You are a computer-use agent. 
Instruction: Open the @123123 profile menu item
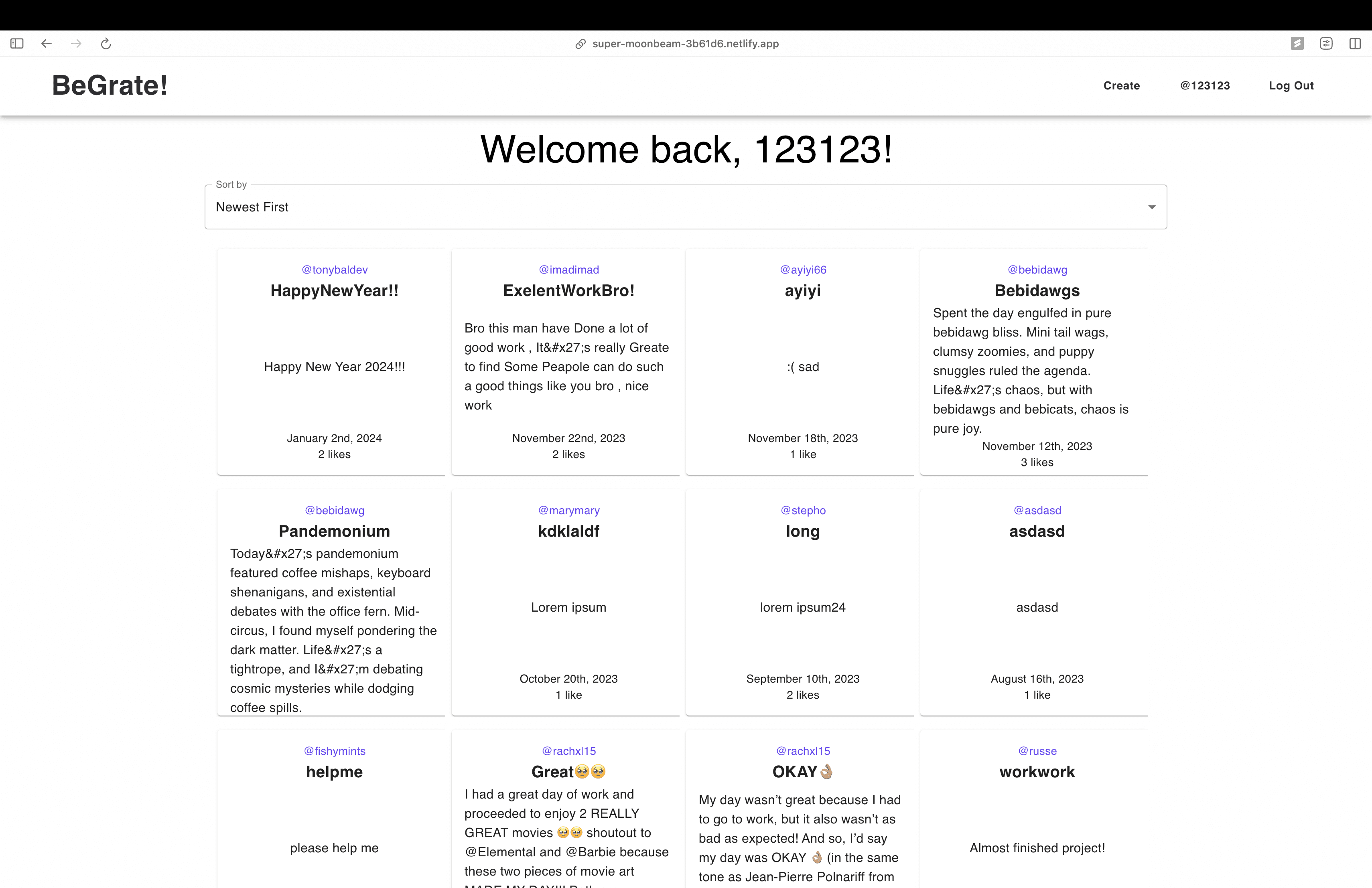click(1205, 85)
